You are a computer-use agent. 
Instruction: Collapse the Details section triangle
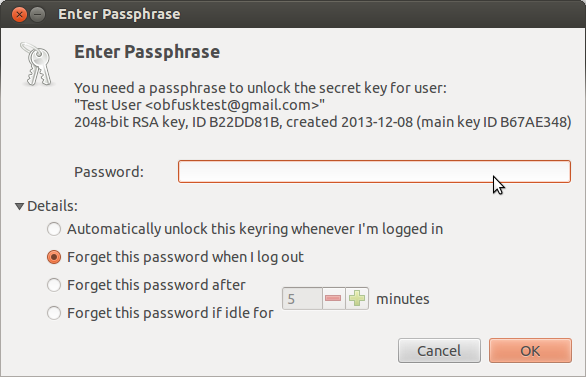19,206
